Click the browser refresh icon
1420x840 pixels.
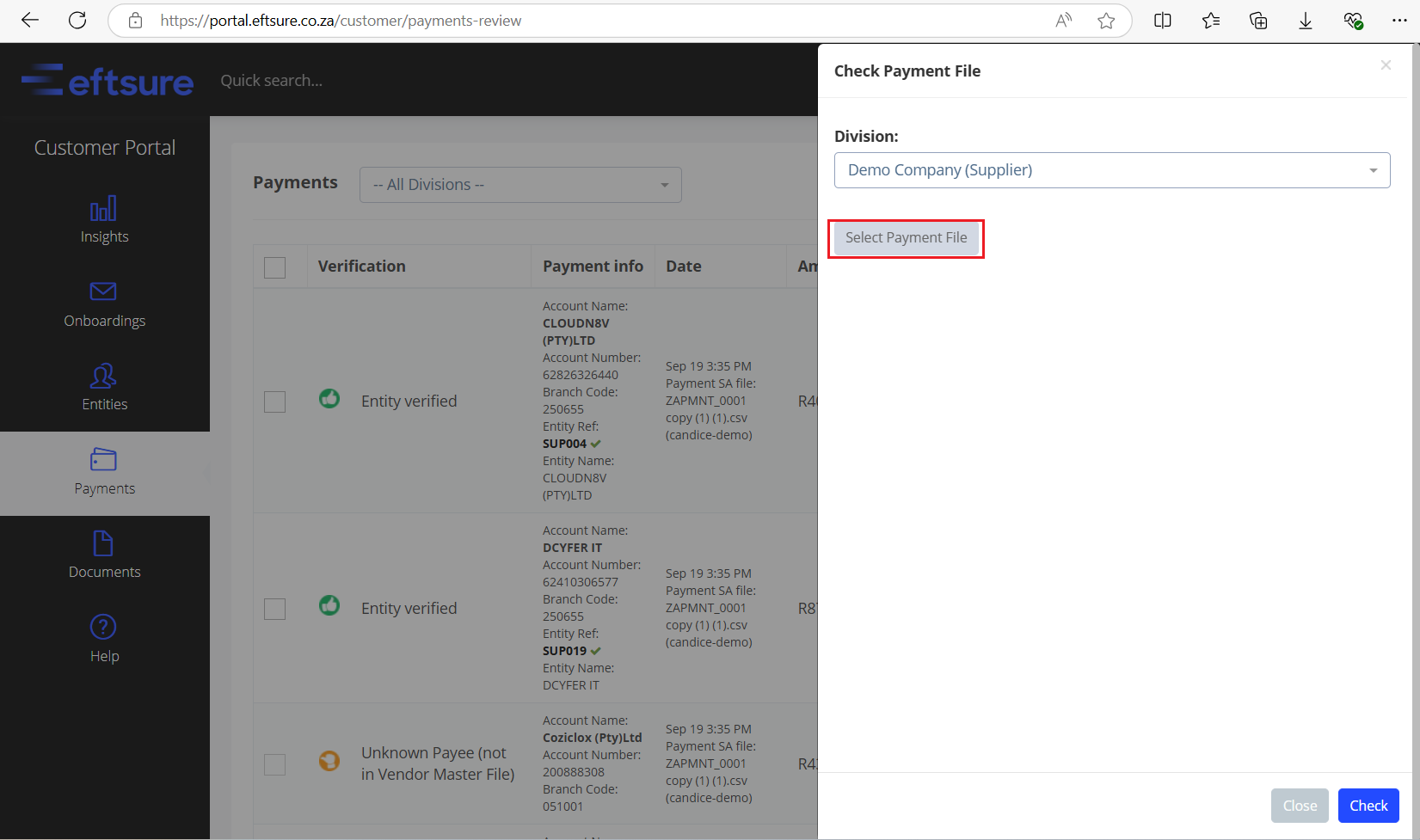coord(77,21)
